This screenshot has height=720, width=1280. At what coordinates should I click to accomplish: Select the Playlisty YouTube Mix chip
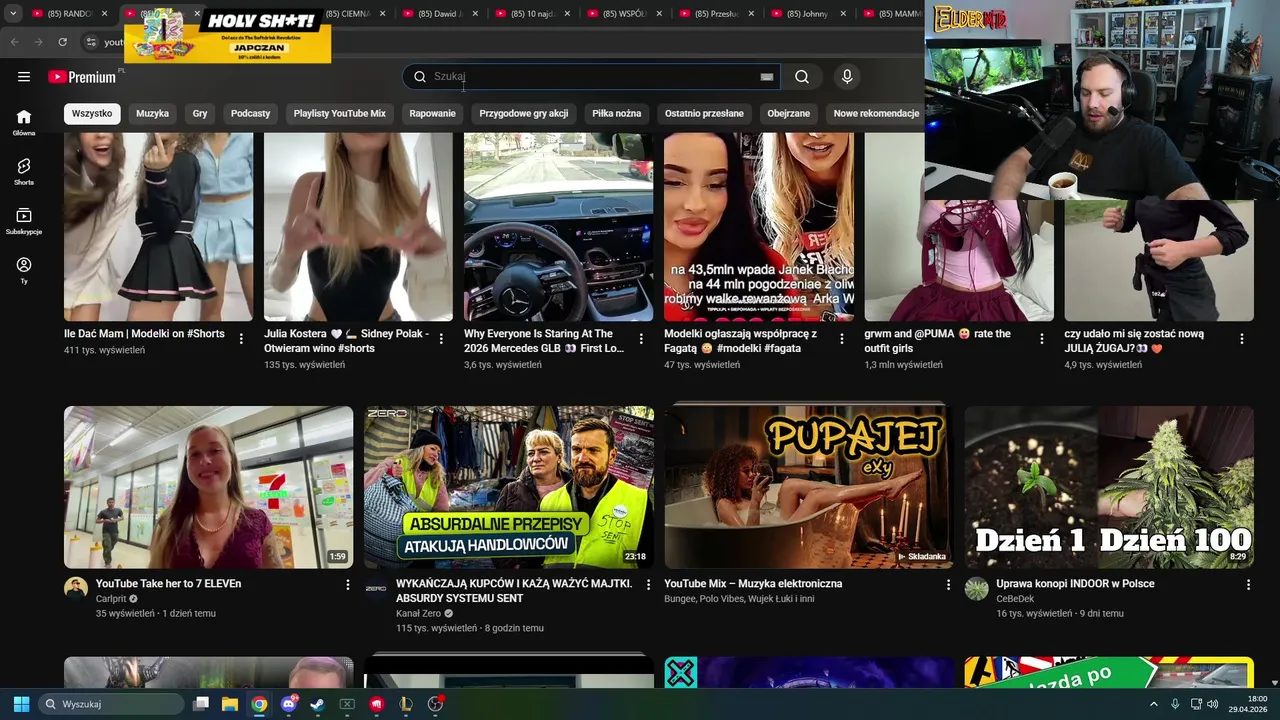click(x=339, y=113)
